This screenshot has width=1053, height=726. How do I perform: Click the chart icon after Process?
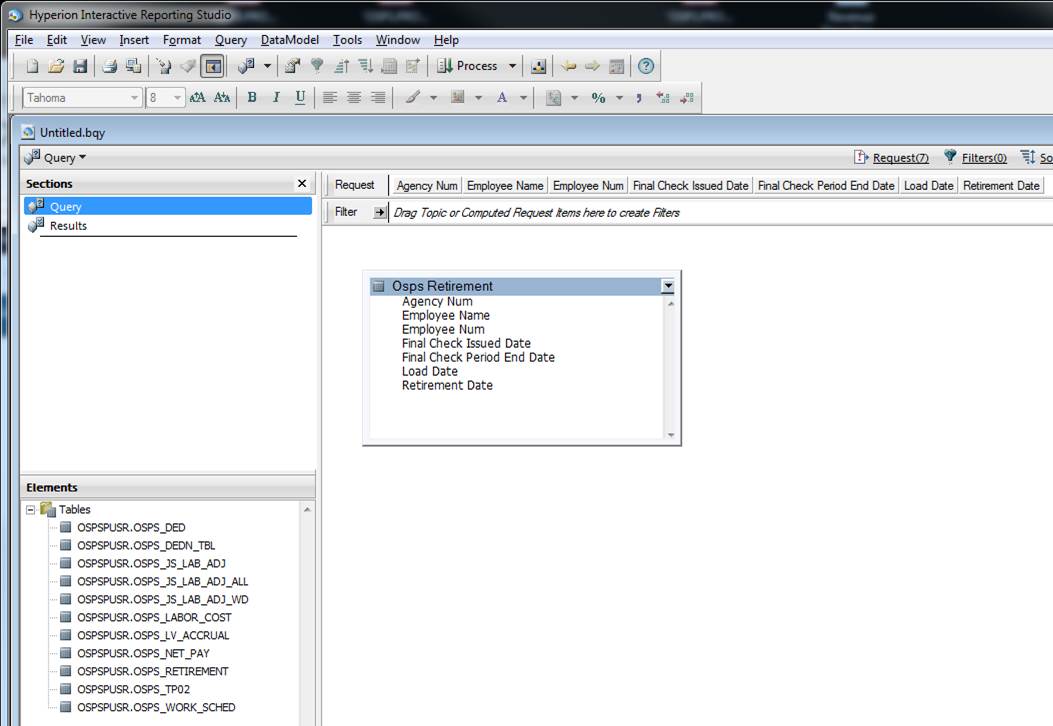point(538,66)
